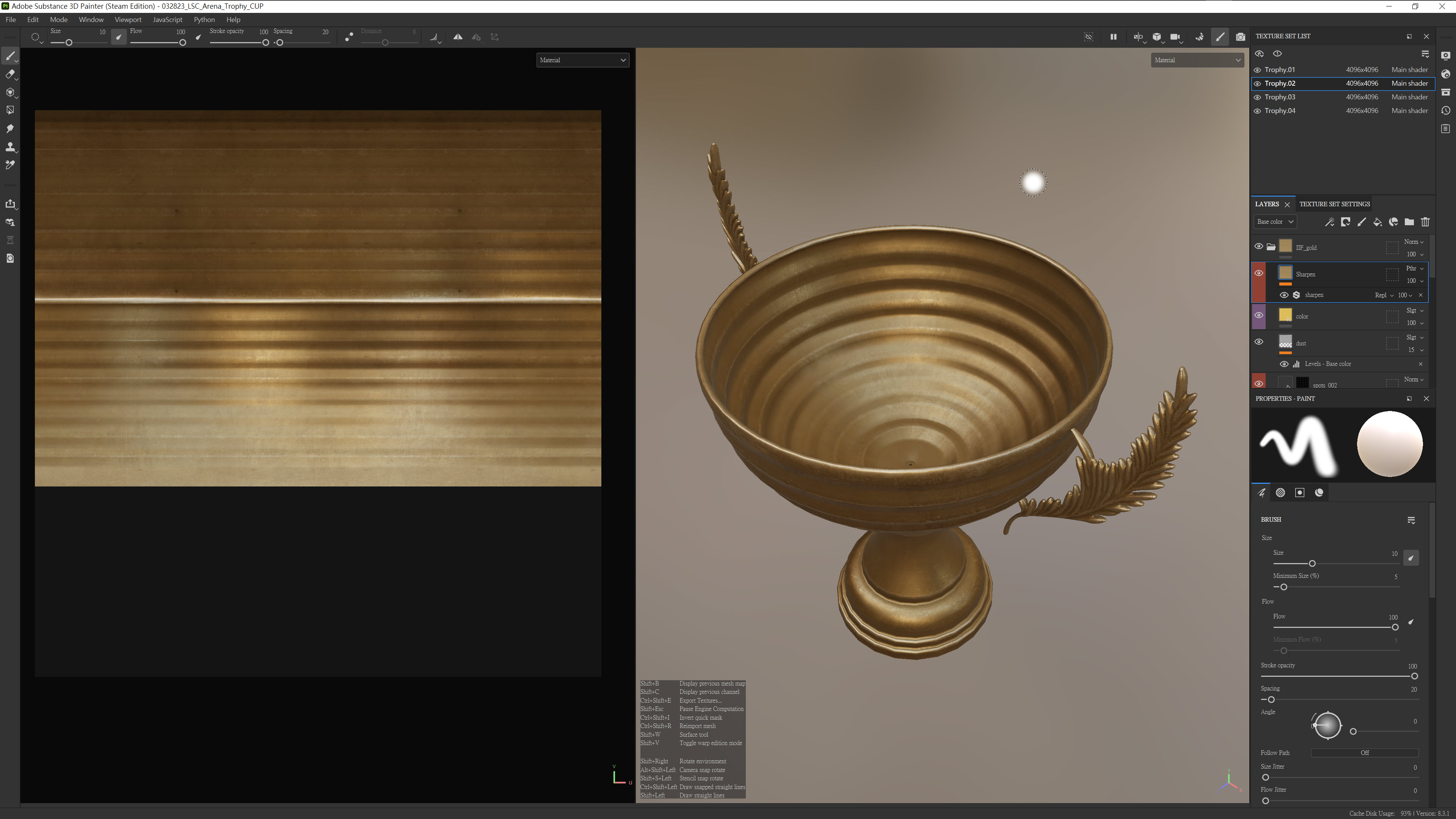Open the Sharpen layer blend mode dropdown
The height and width of the screenshot is (819, 1456).
tap(1414, 268)
